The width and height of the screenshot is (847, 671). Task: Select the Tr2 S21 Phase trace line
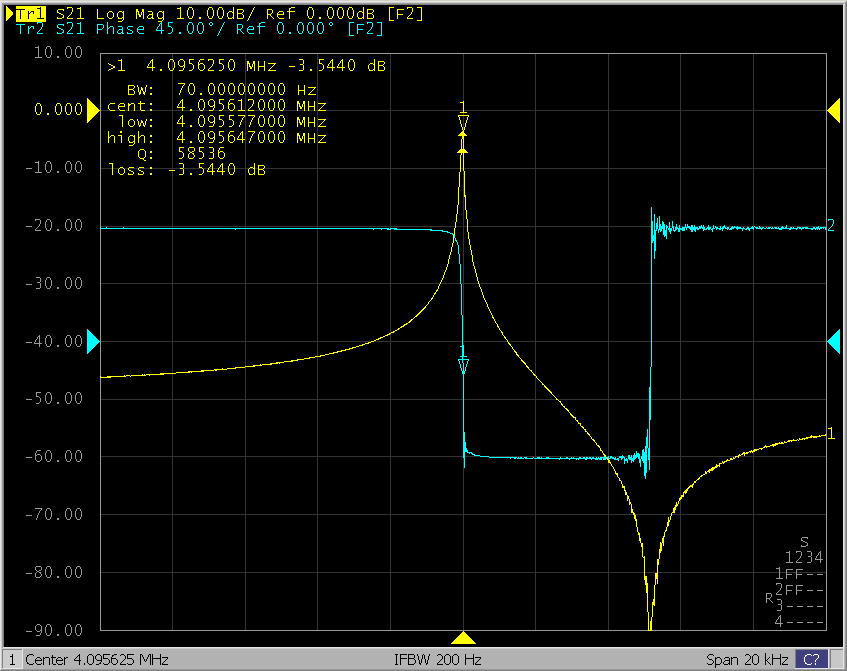pyautogui.click(x=200, y=29)
